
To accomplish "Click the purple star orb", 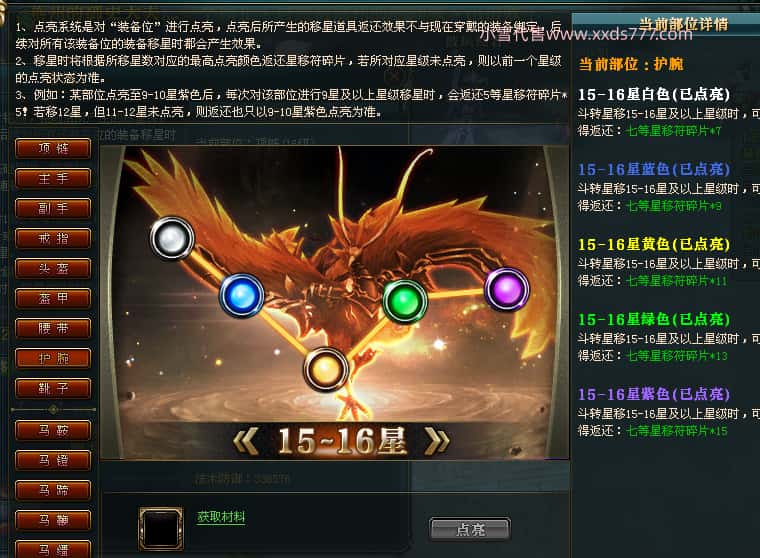I will (x=507, y=289).
